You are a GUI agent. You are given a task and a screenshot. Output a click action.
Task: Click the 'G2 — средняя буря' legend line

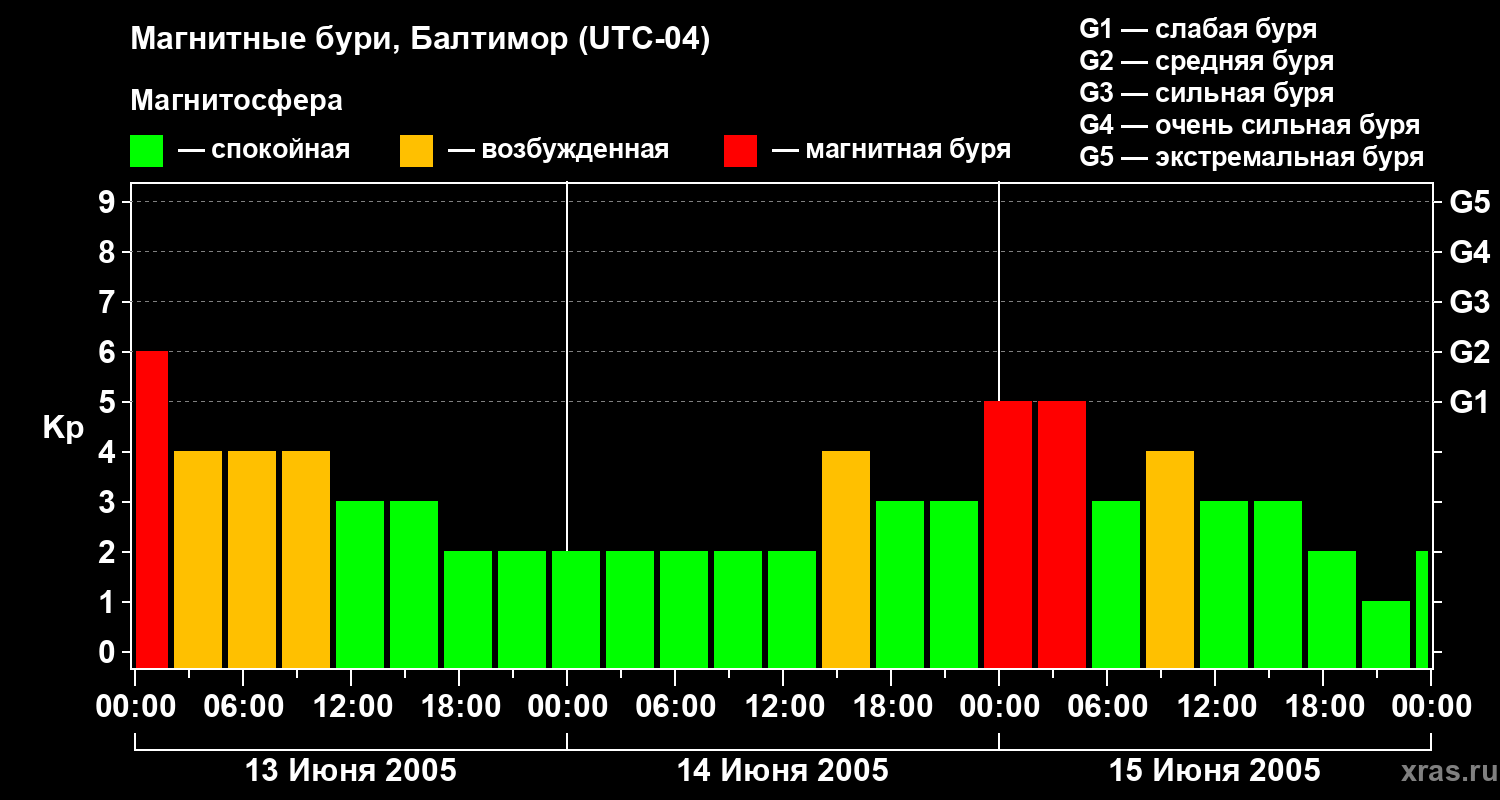pyautogui.click(x=1206, y=61)
